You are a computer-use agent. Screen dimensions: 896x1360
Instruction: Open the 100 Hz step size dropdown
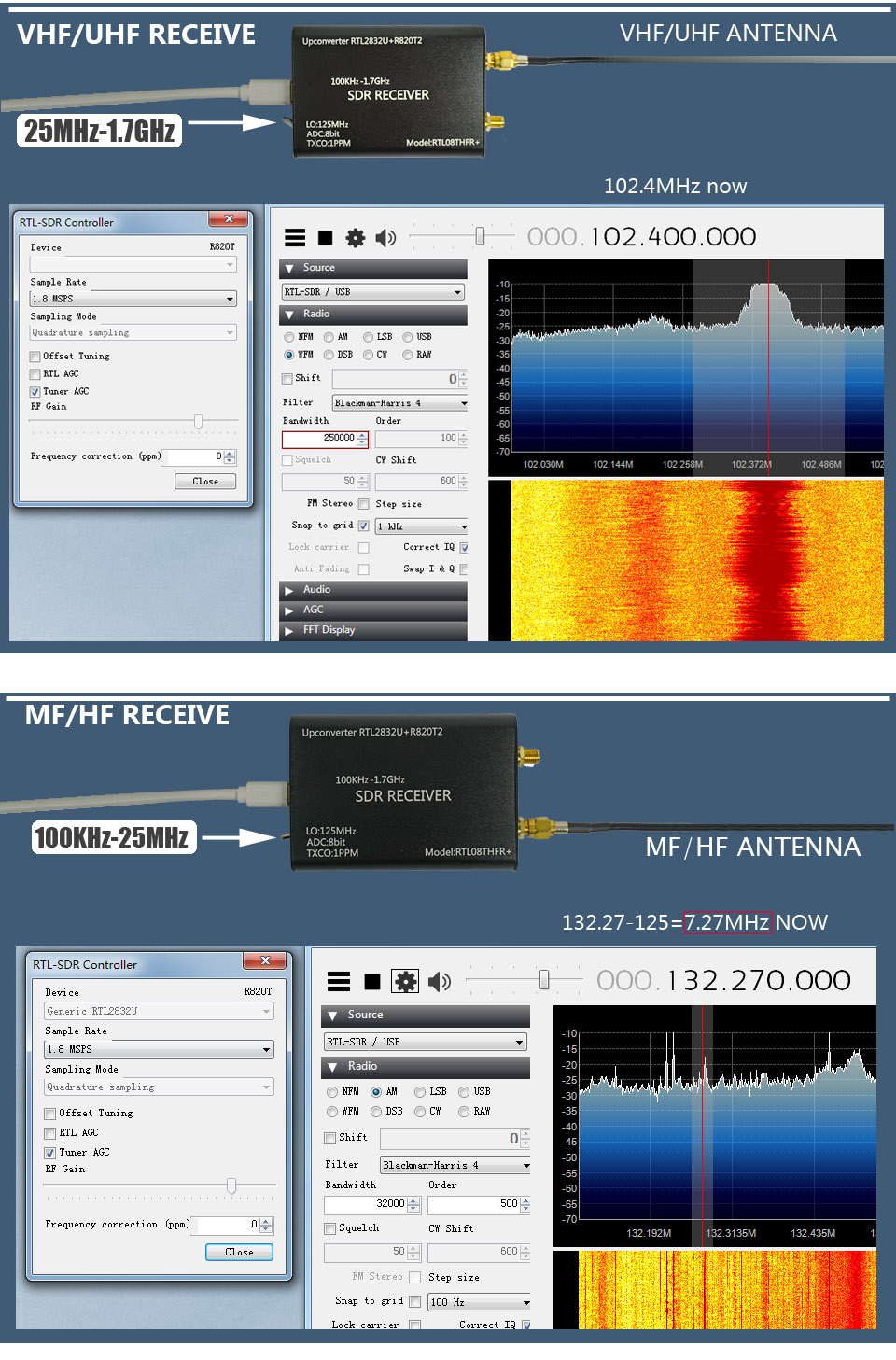coord(479,1302)
